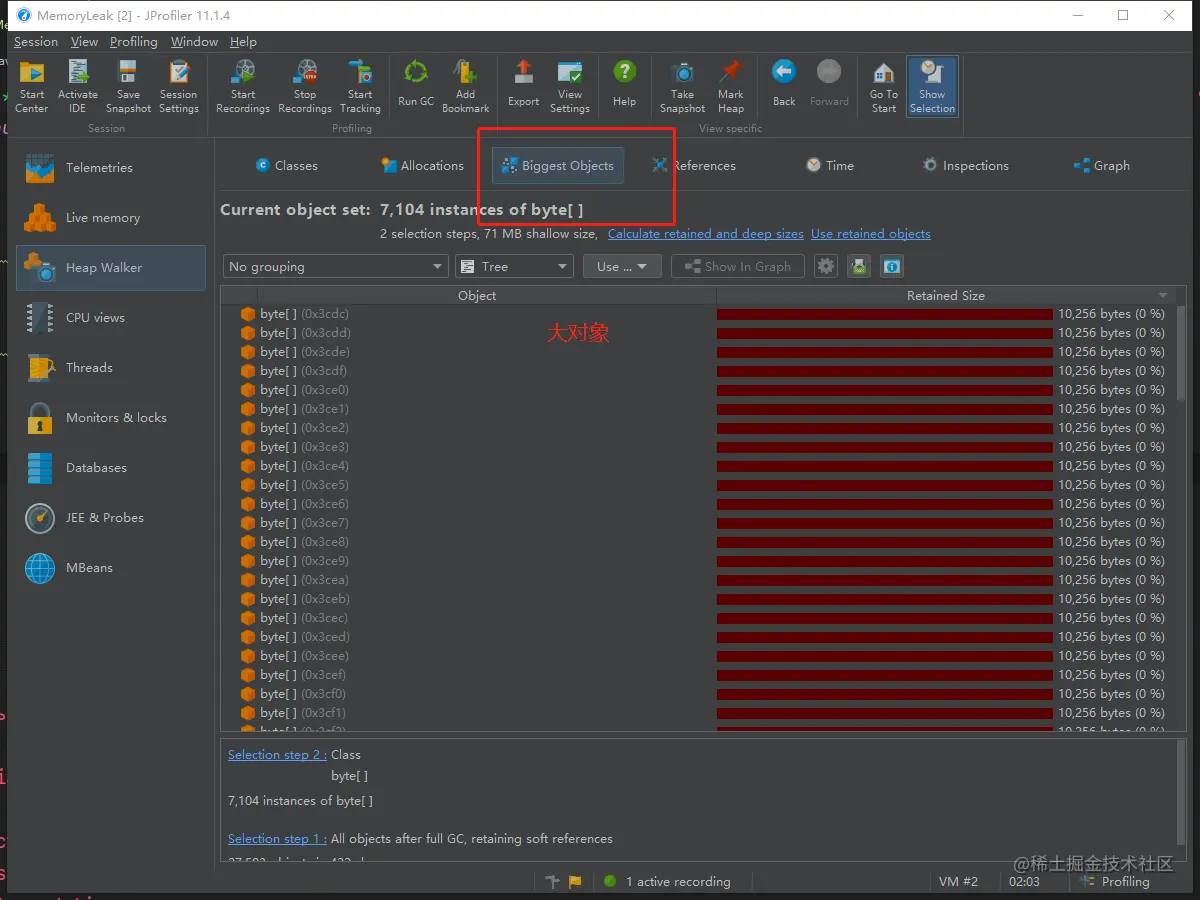
Task: Click the Add Bookmark icon
Action: pos(466,86)
